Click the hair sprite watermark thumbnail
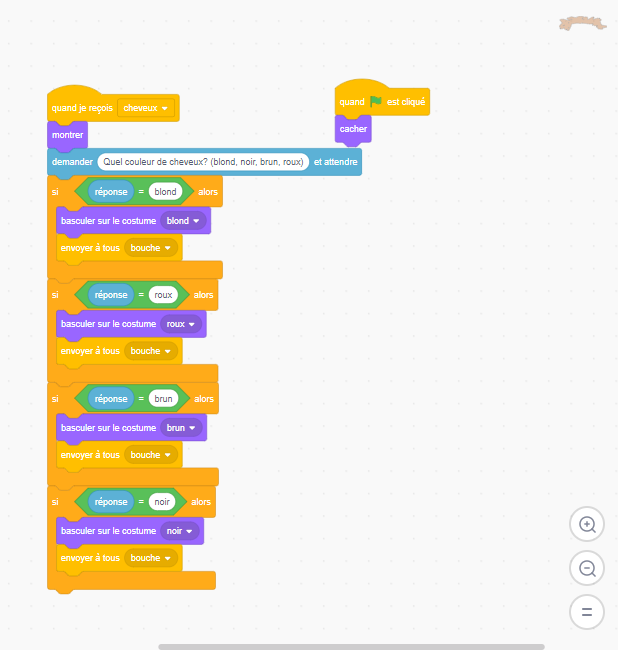Image resolution: width=618 pixels, height=650 pixels. point(582,23)
